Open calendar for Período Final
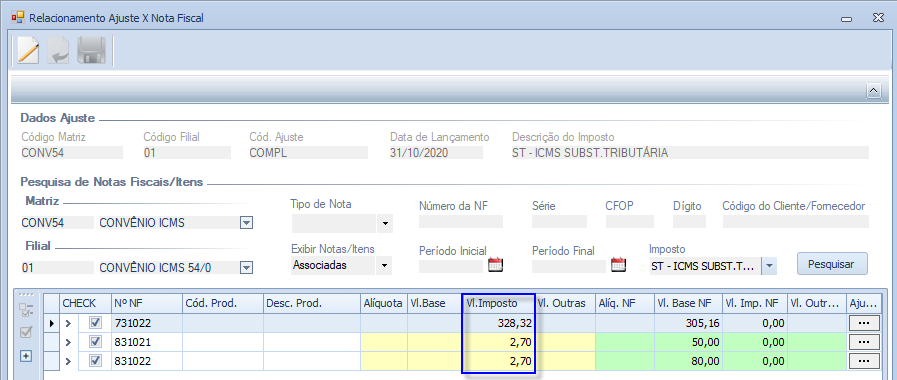The image size is (897, 380). pyautogui.click(x=619, y=265)
